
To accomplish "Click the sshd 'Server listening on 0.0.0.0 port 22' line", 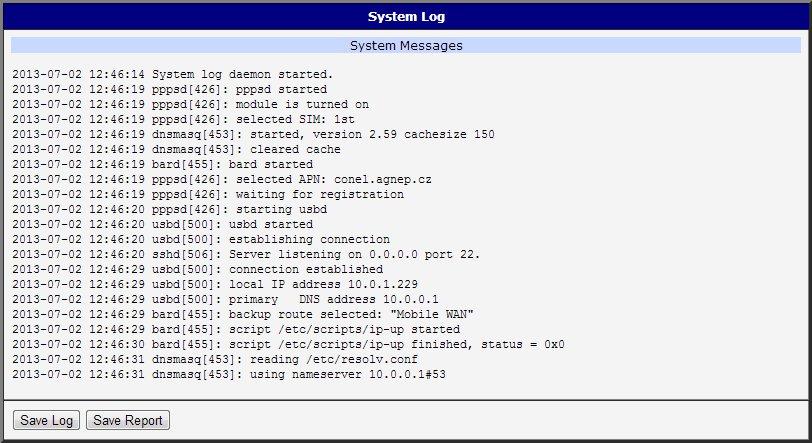I will tap(246, 255).
